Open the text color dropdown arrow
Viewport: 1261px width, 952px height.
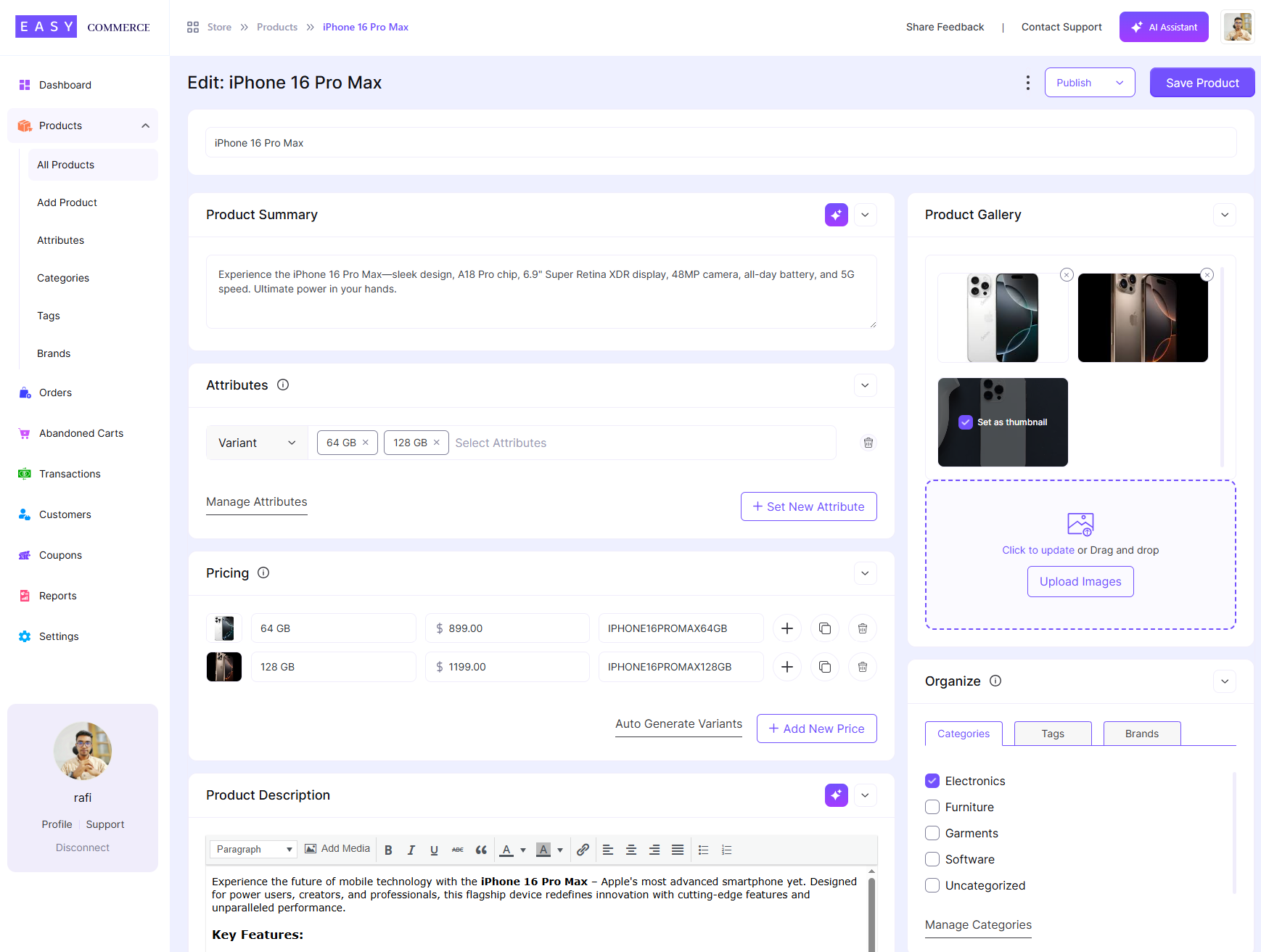[523, 850]
